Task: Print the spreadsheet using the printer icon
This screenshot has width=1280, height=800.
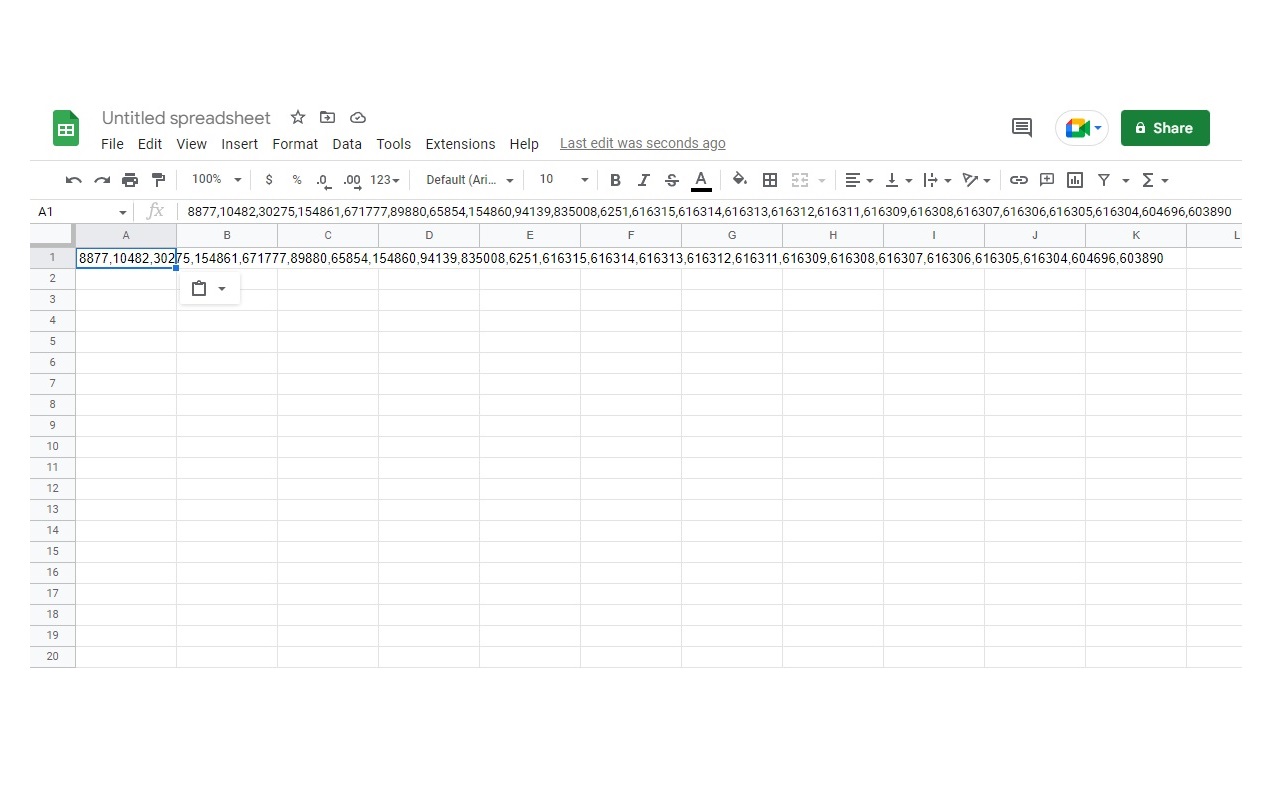Action: pos(130,180)
